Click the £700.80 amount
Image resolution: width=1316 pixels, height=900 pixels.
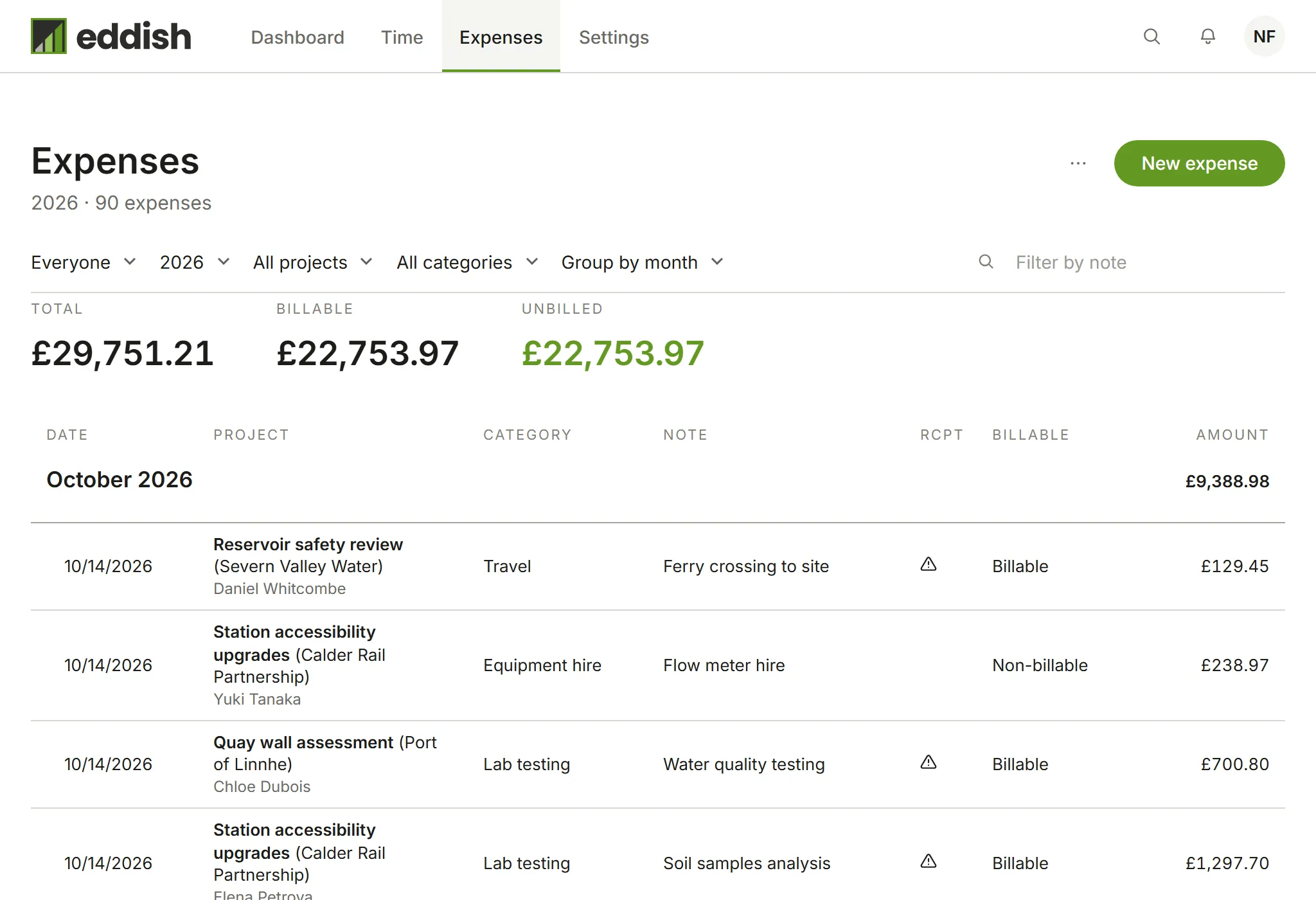coord(1235,764)
